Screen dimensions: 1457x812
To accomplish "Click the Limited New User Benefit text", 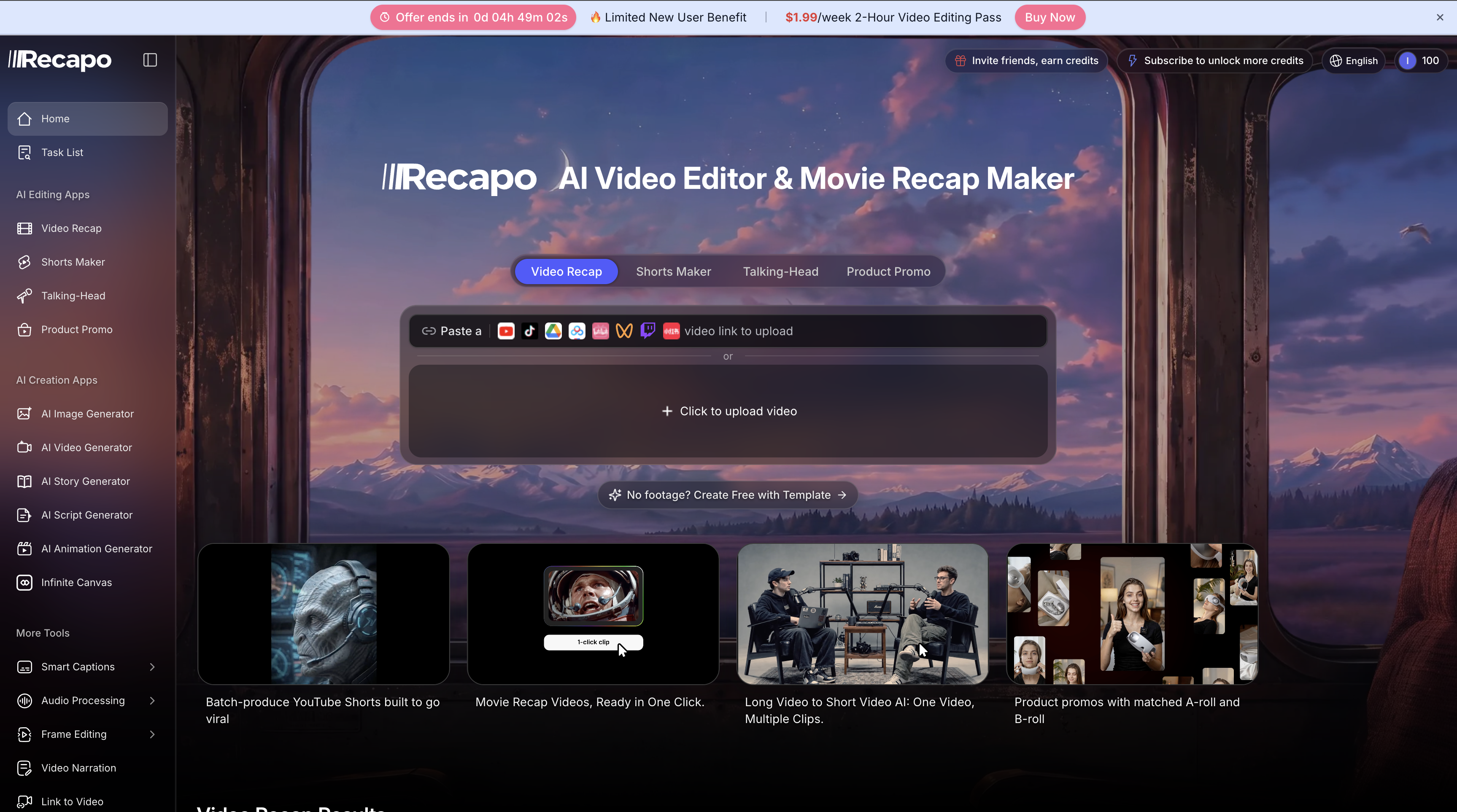I will point(675,18).
